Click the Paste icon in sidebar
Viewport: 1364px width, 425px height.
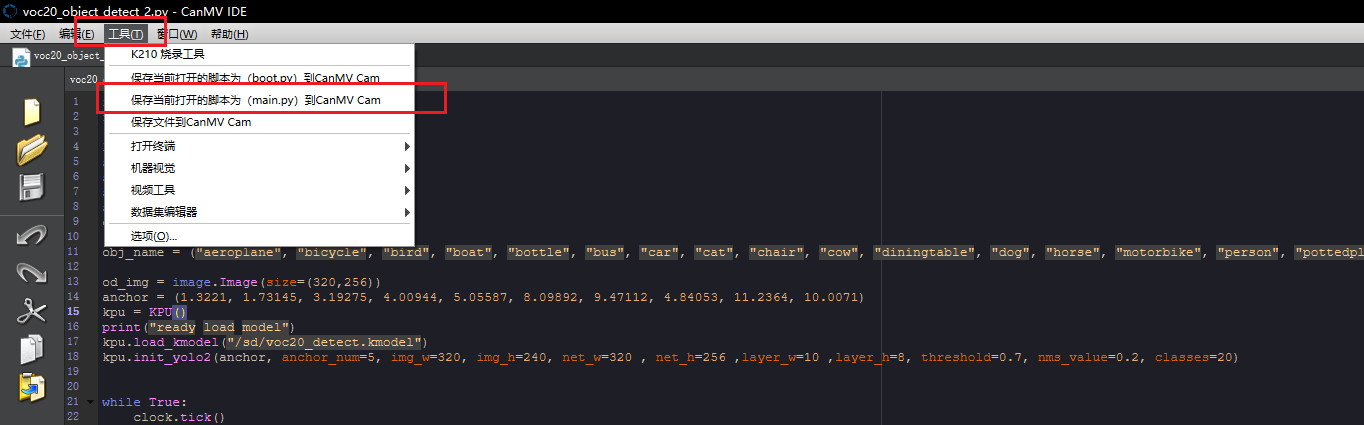[x=31, y=387]
